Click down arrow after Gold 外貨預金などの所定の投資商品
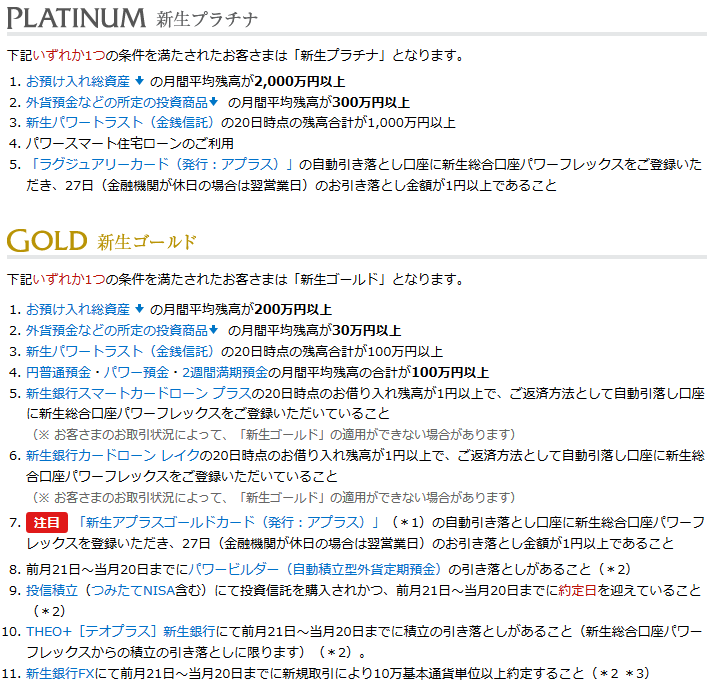This screenshot has width=719, height=691. [x=213, y=330]
